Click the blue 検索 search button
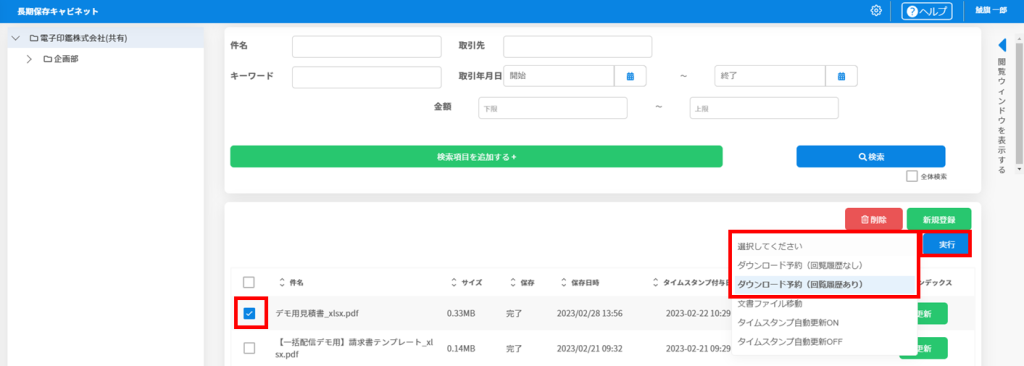 [x=871, y=157]
